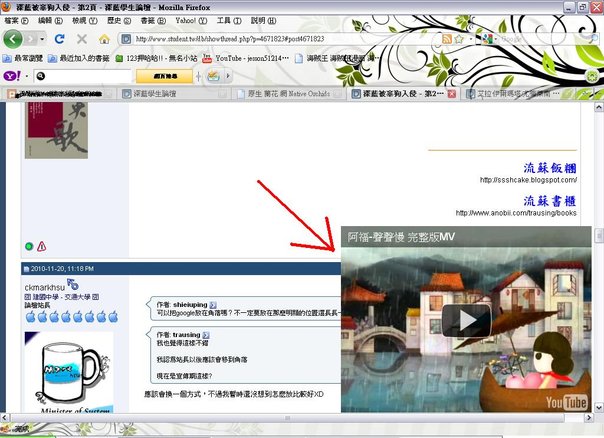
Task: Open the navigation history dropdown arrow
Action: click(42, 39)
